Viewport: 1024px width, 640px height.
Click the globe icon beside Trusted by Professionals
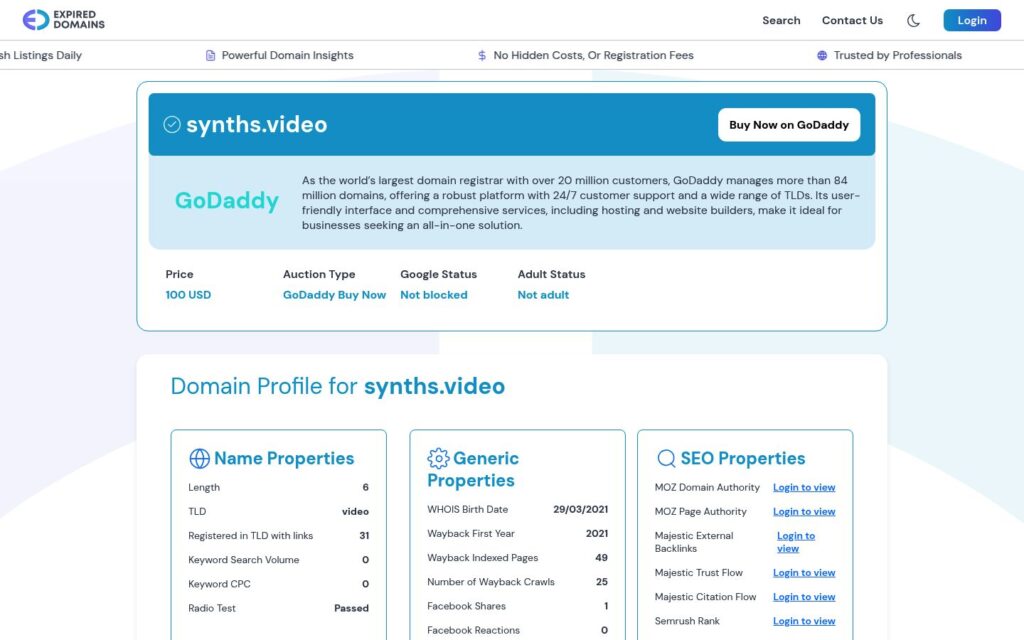tap(822, 56)
